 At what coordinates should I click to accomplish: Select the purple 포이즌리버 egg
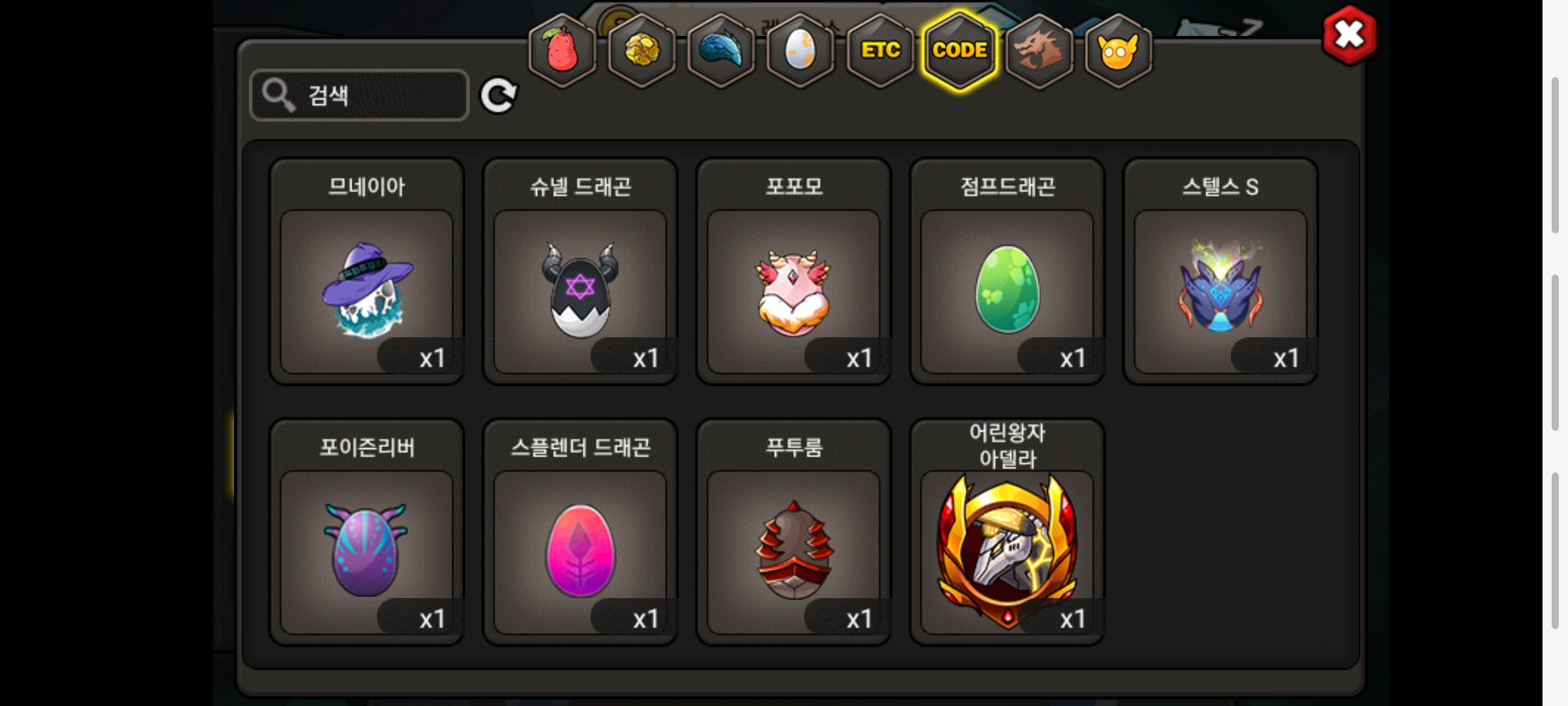point(367,532)
